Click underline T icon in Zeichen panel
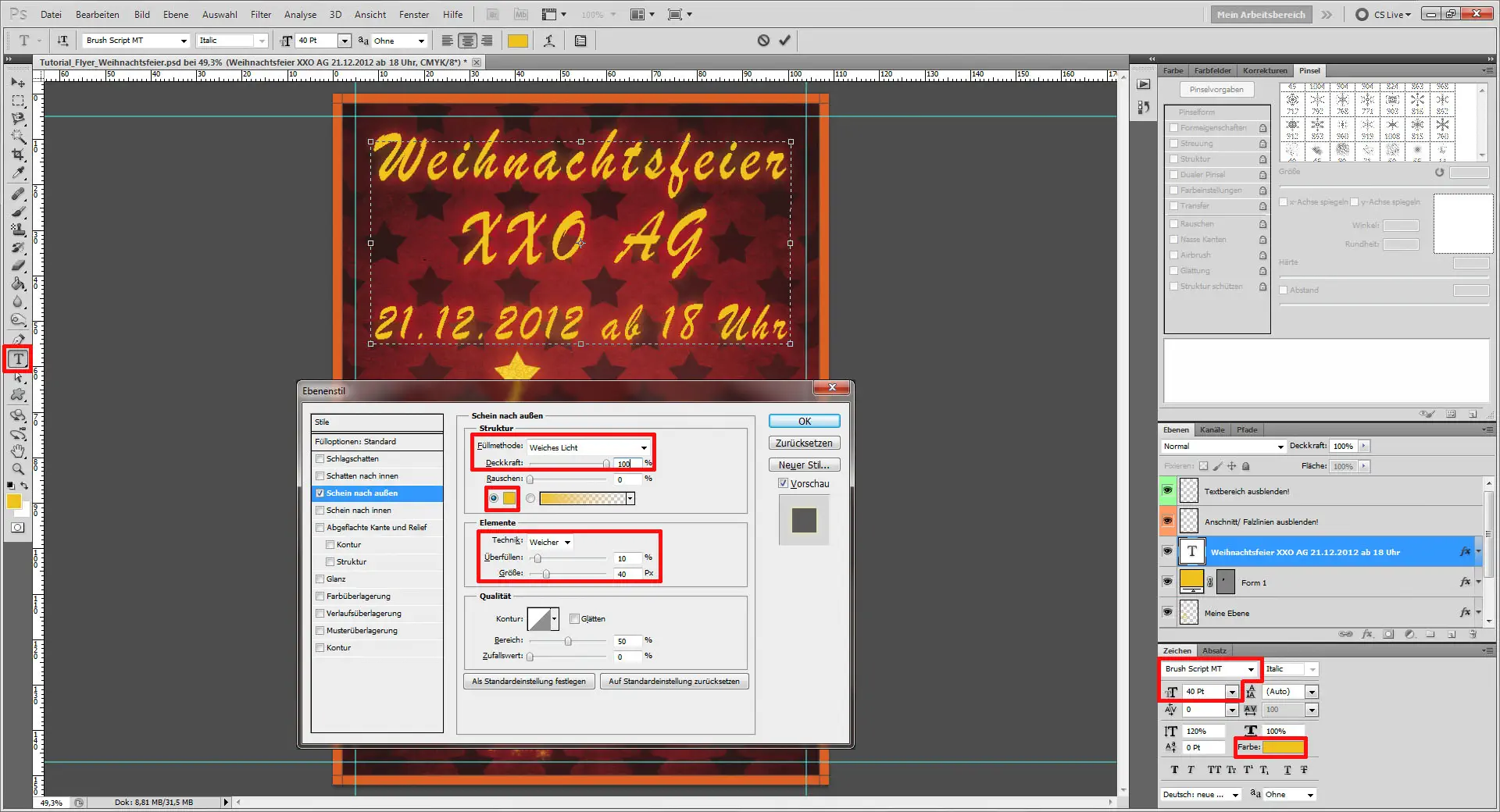This screenshot has height=812, width=1500. (1287, 770)
